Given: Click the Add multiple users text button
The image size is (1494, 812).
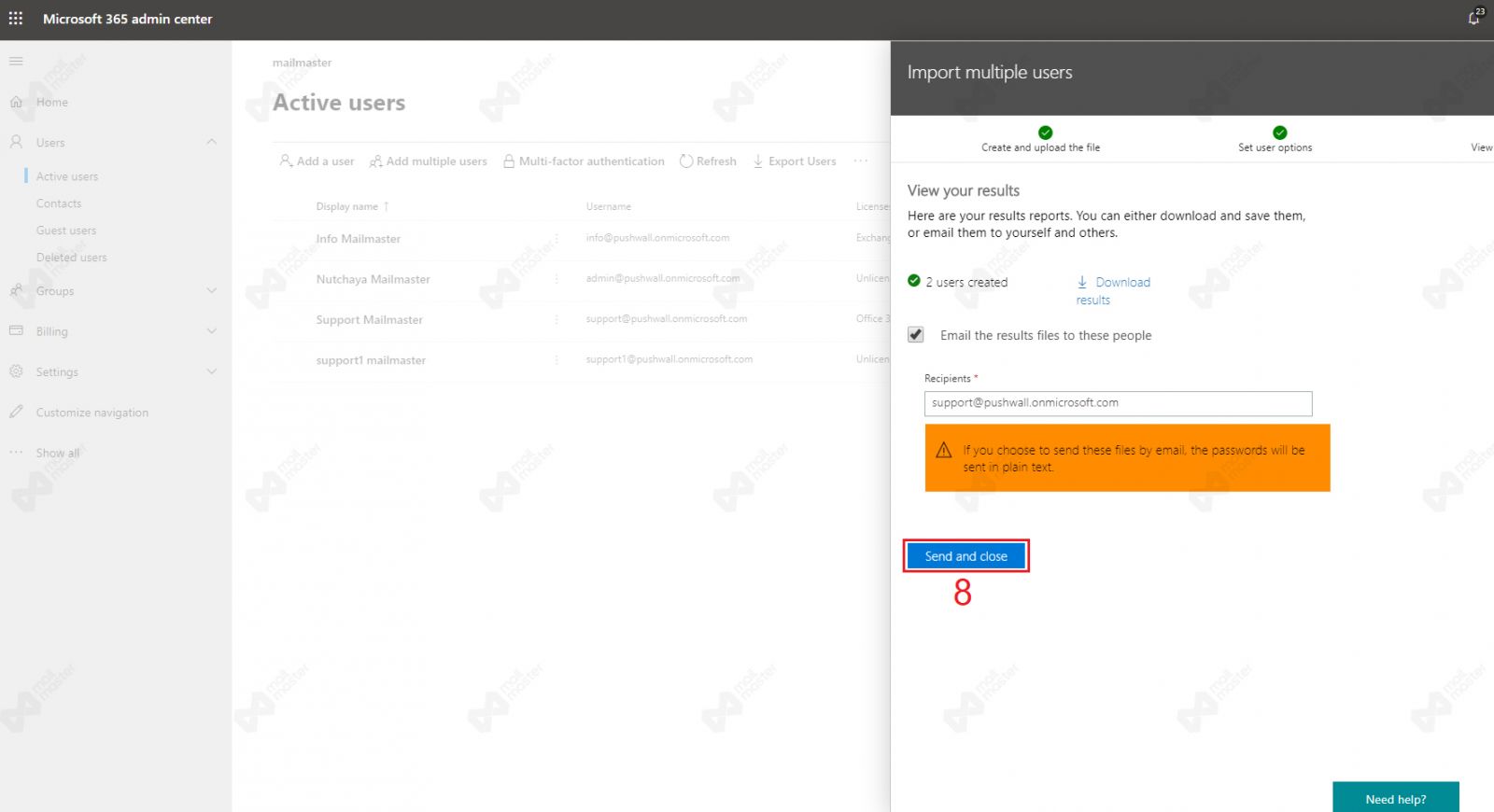Looking at the screenshot, I should (437, 161).
